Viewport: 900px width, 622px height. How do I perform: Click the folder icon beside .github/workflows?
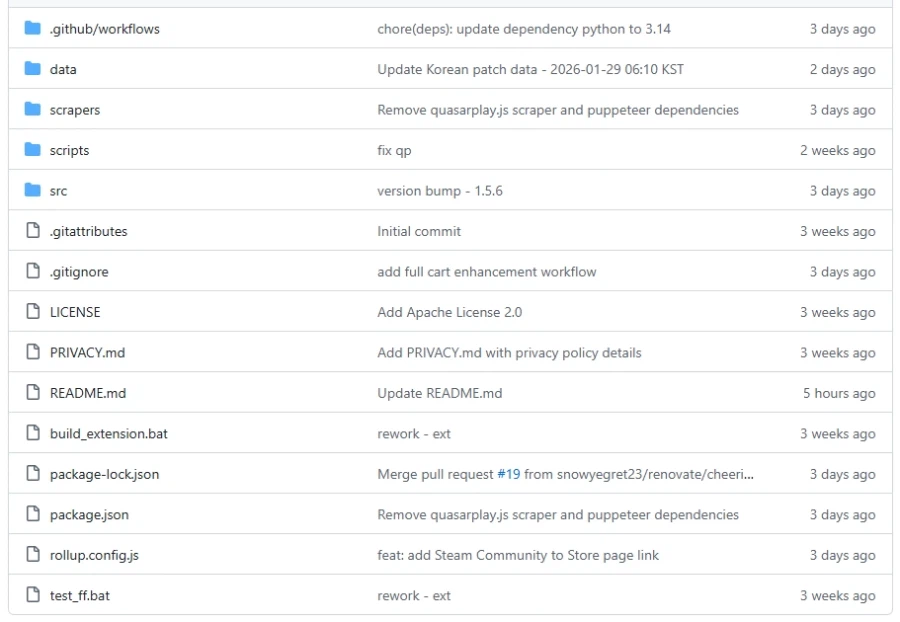[32, 29]
